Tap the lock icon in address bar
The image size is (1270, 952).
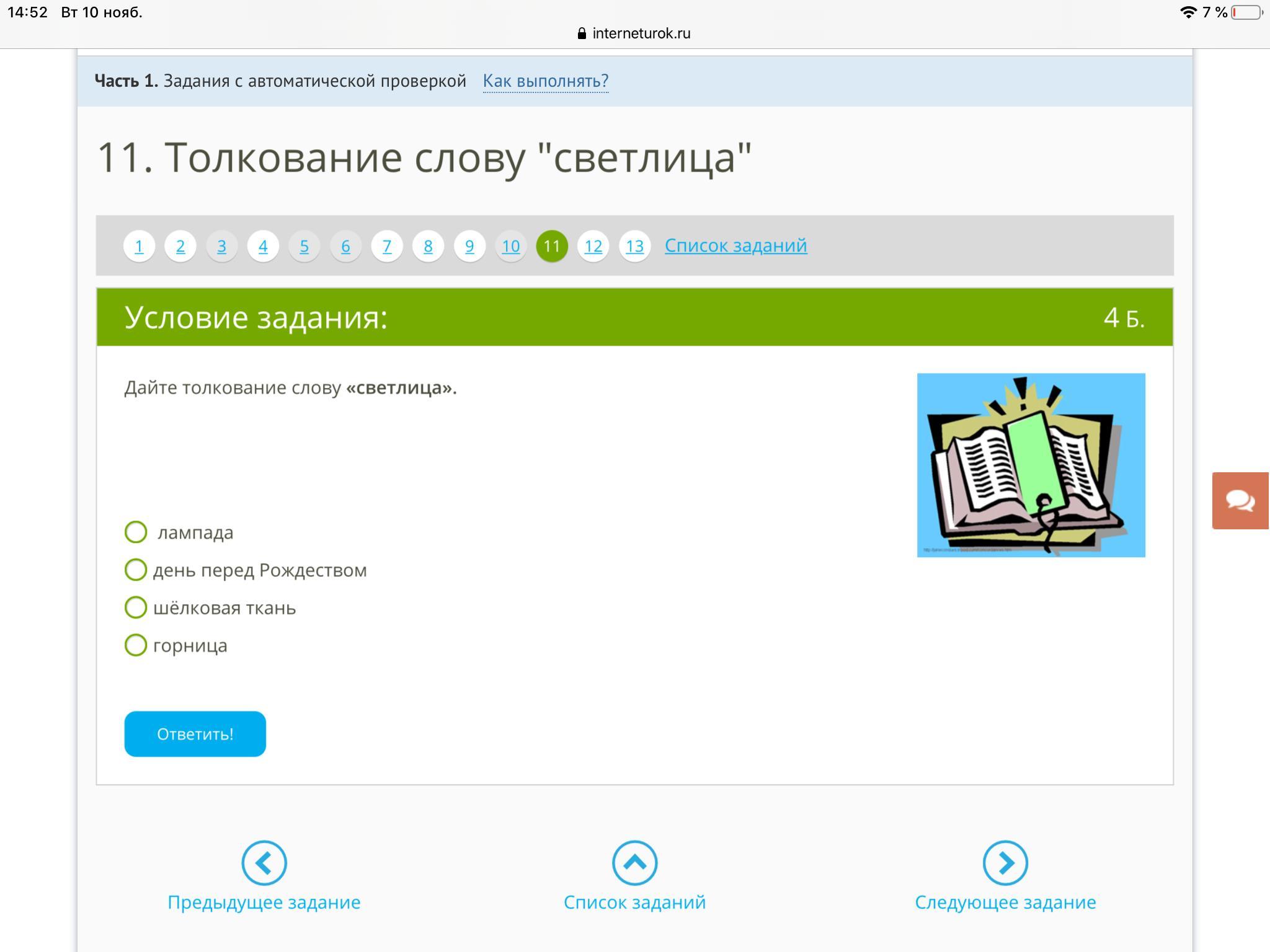581,33
